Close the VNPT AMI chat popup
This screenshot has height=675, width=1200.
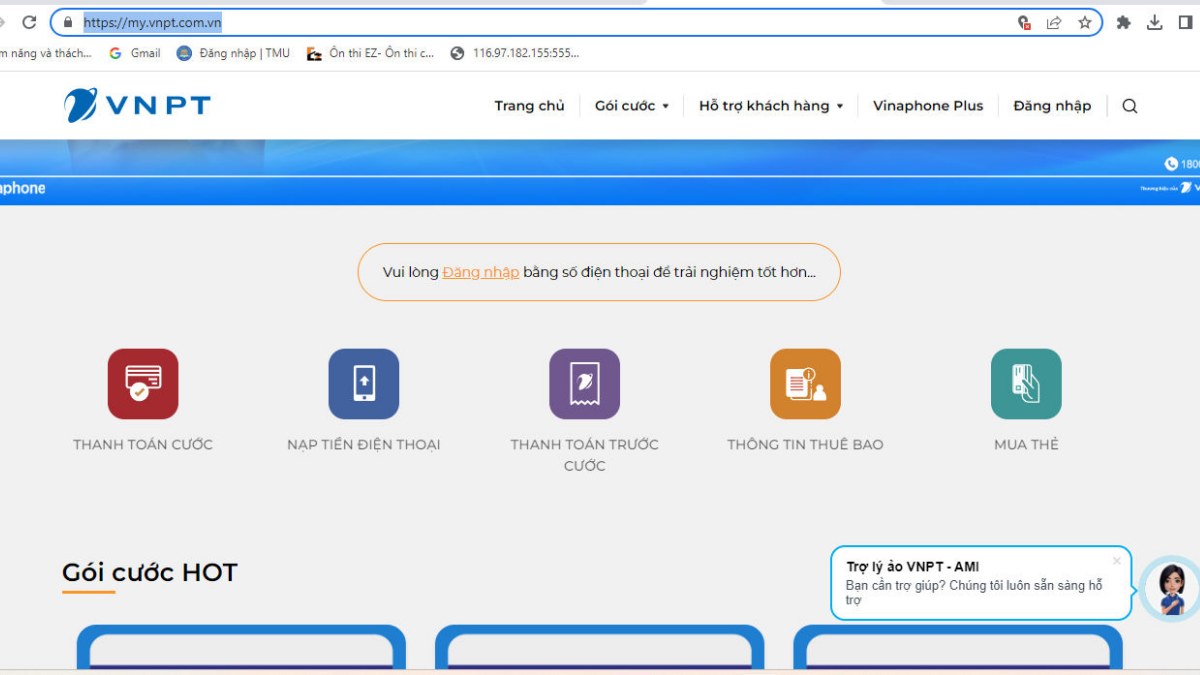click(1117, 561)
